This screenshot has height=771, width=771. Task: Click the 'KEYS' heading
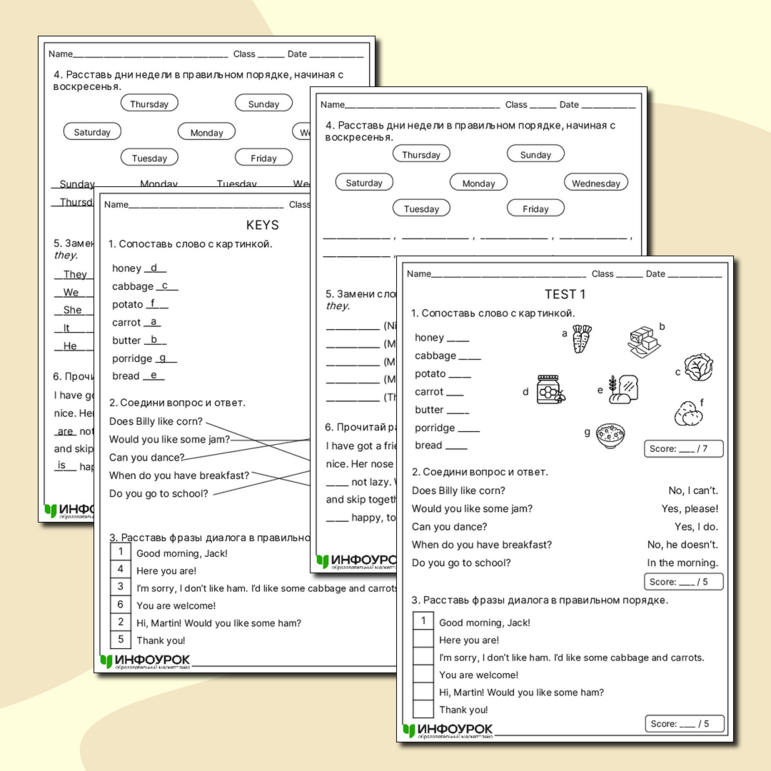click(263, 225)
